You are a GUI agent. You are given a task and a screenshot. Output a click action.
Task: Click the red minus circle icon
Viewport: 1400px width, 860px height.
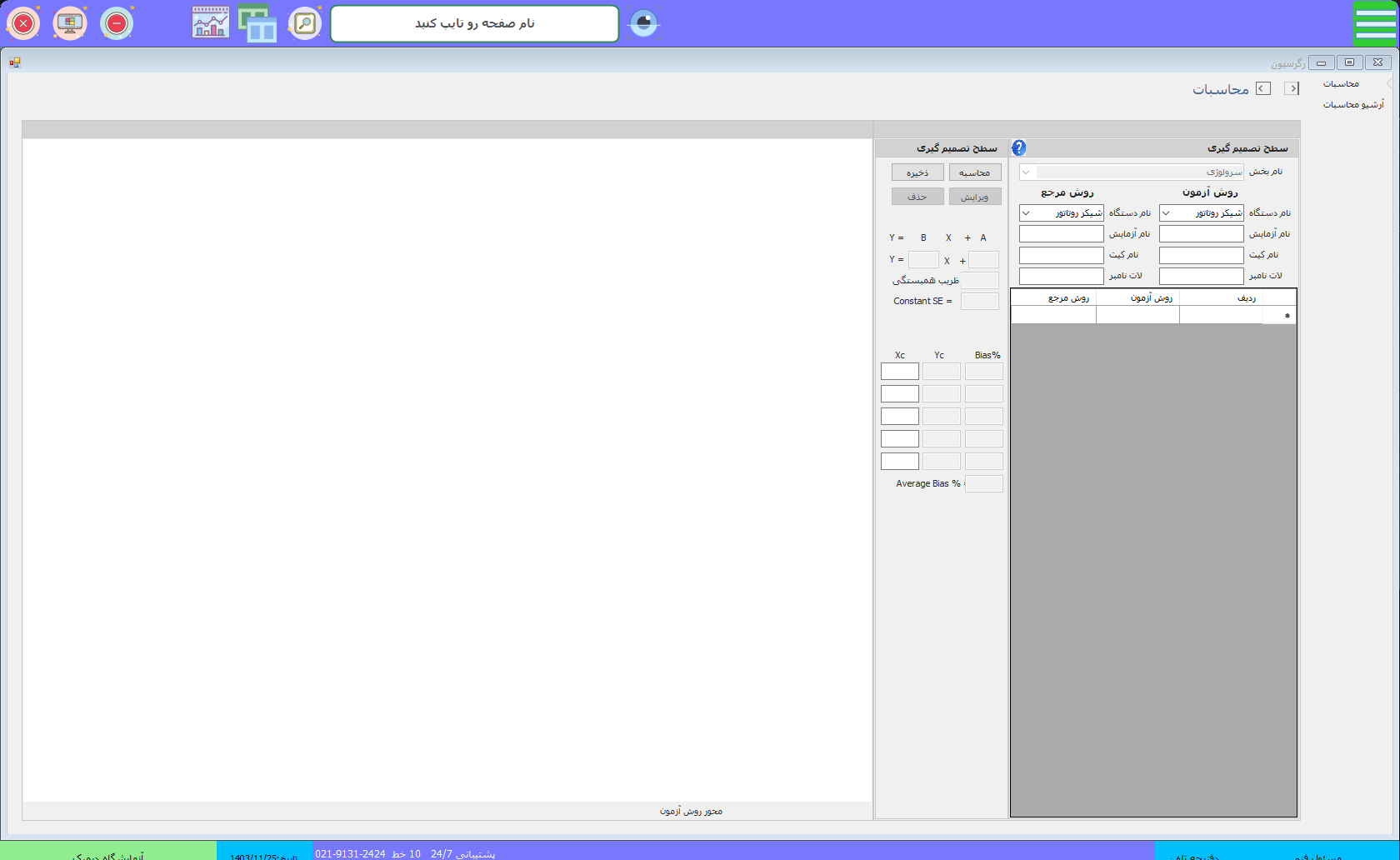point(117,23)
